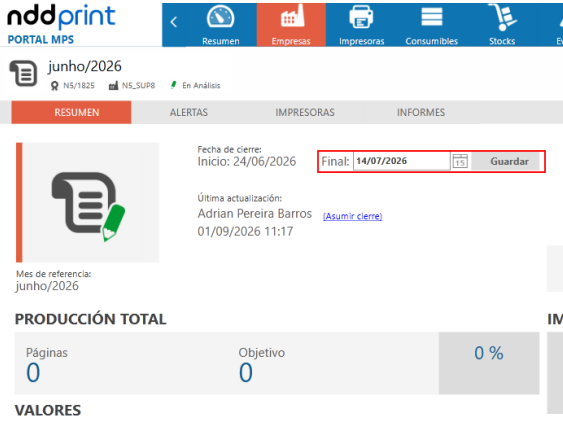This screenshot has height=433, width=563.
Task: Click the 01/09/2026 11:17 timestamp
Action: (x=245, y=232)
